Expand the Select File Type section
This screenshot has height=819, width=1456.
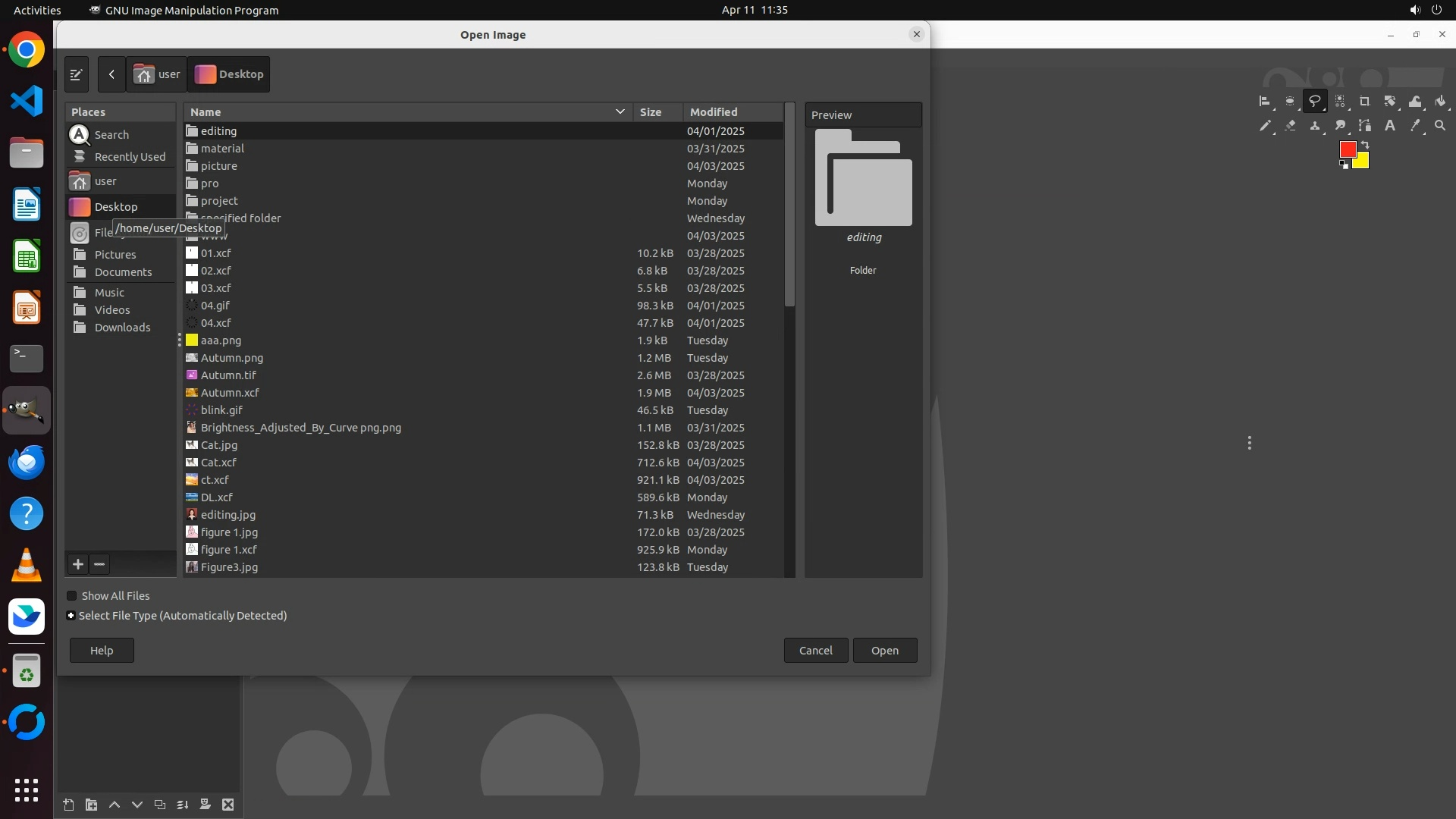pos(71,616)
